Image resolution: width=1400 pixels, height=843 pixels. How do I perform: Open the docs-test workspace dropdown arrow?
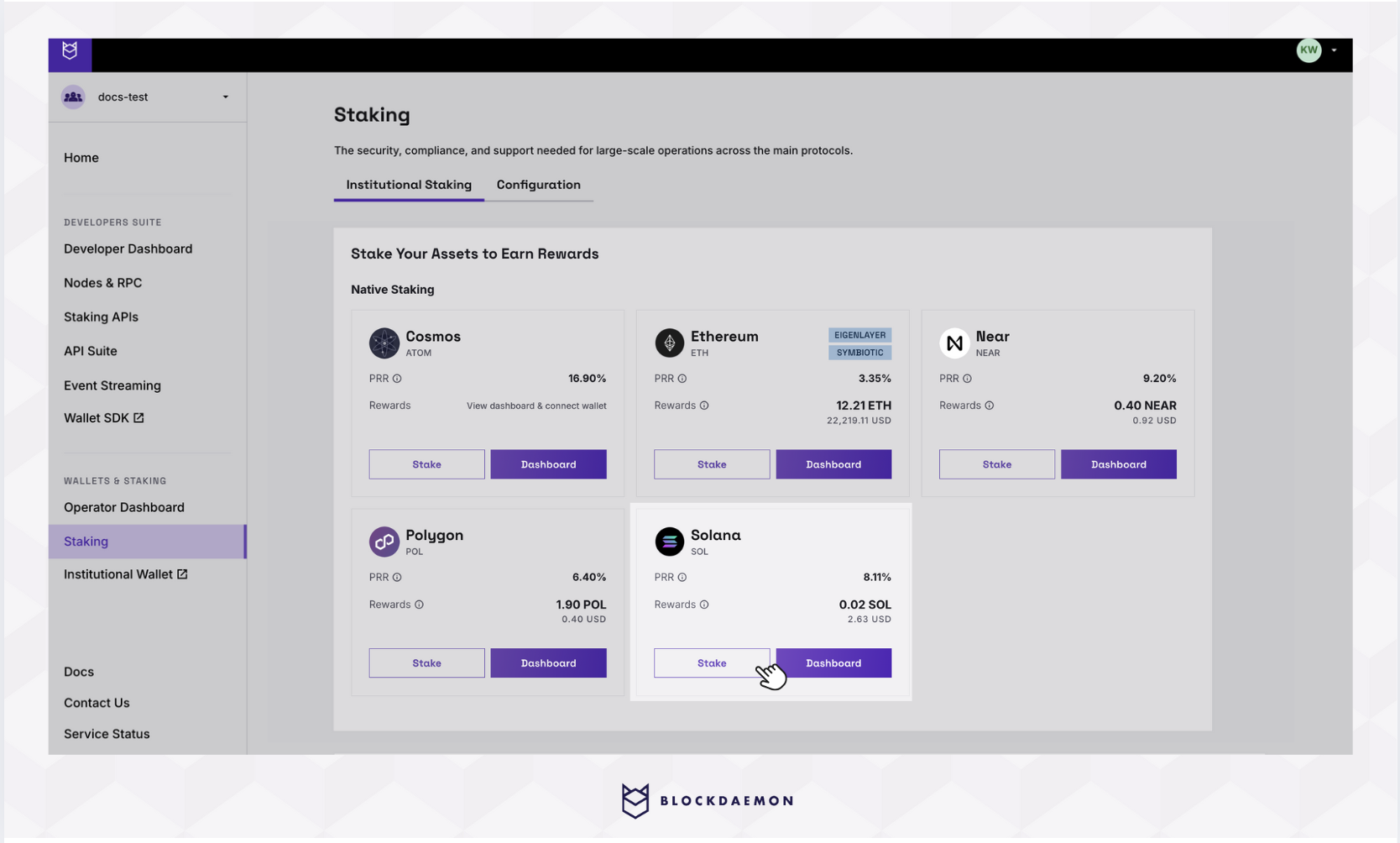tap(225, 97)
